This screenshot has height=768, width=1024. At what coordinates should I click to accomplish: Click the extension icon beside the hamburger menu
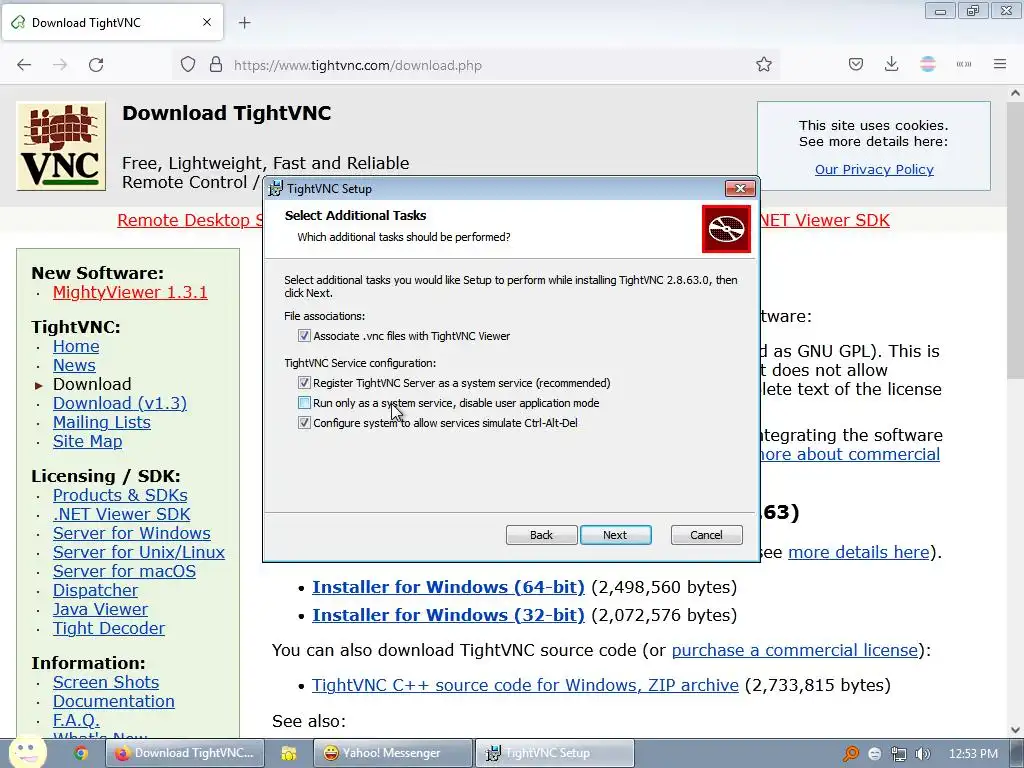(x=964, y=64)
